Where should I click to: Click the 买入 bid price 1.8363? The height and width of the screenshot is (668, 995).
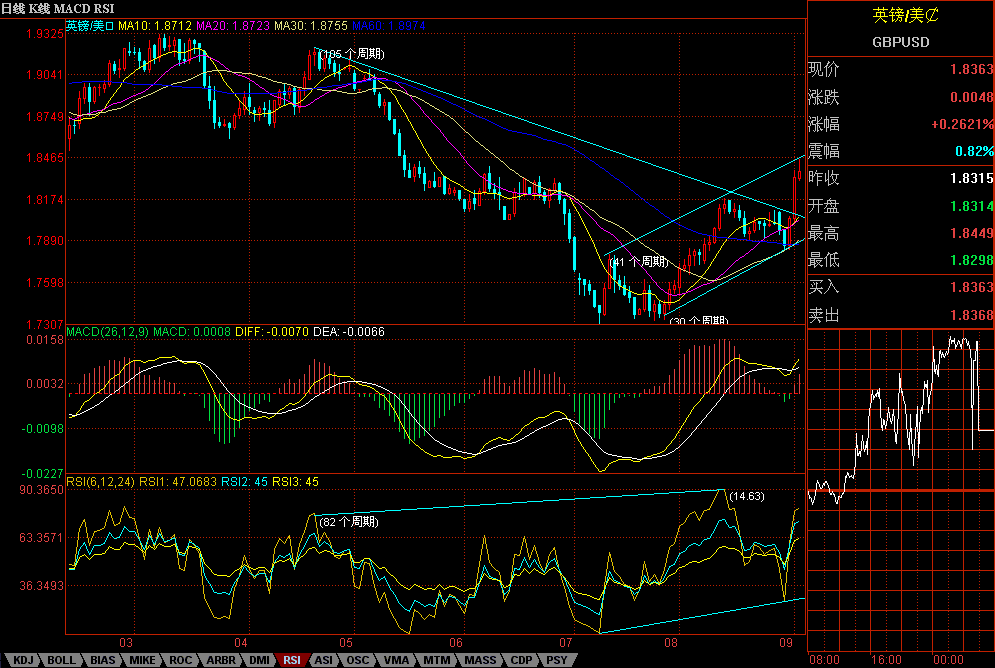[x=971, y=287]
